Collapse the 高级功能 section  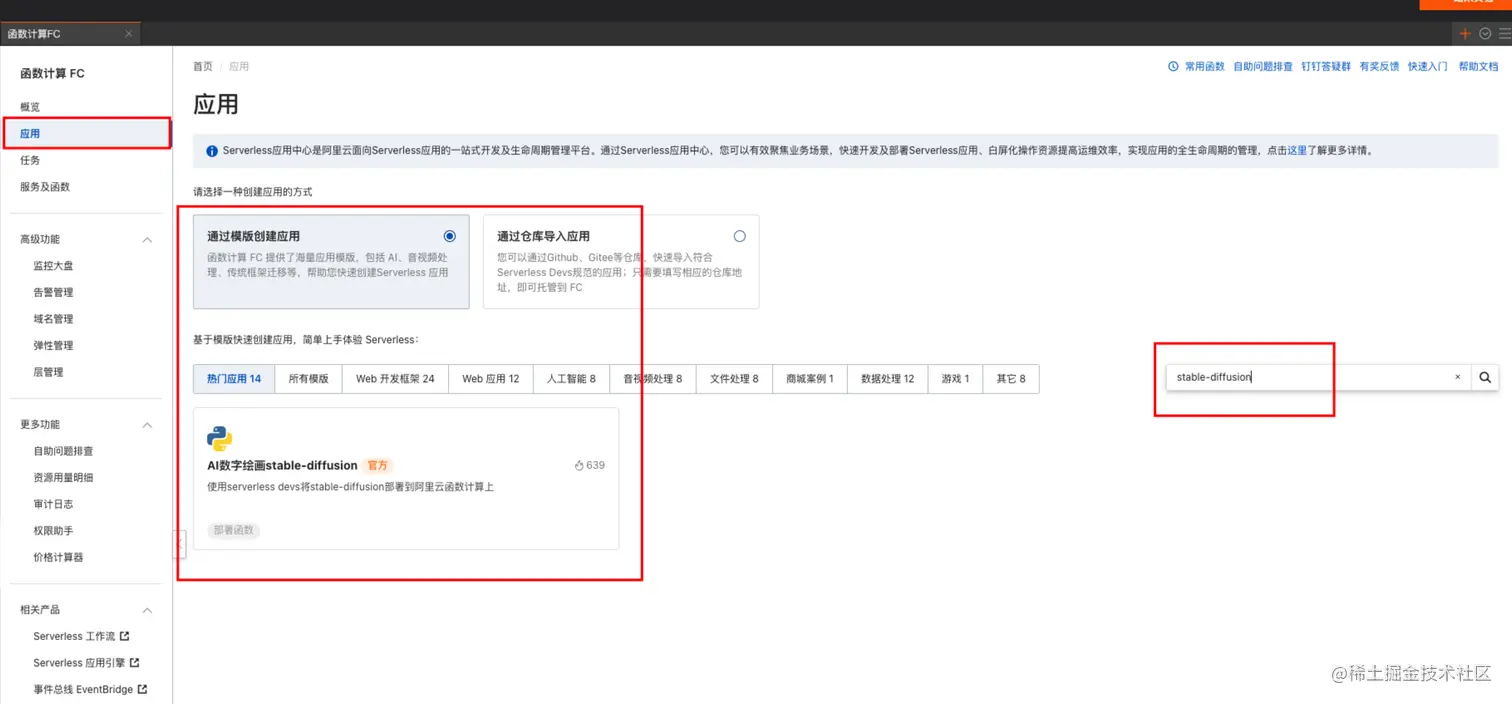[x=147, y=240]
